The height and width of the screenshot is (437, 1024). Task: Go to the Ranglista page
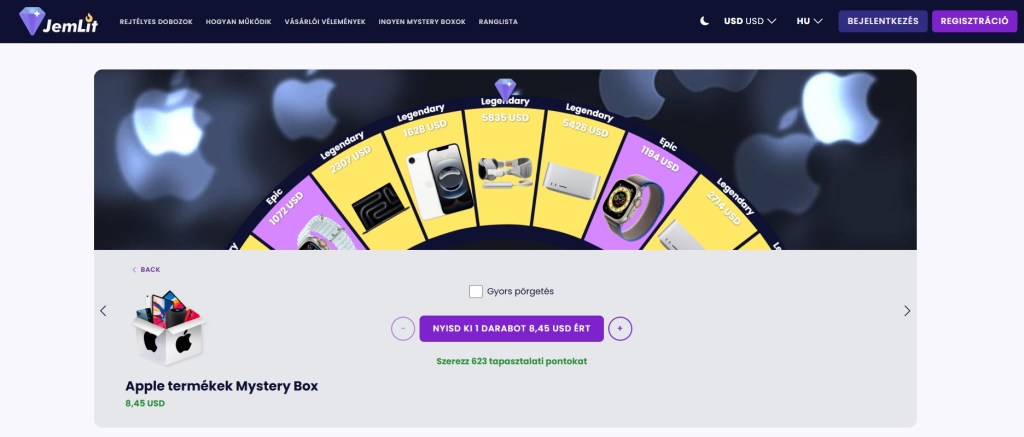click(498, 22)
